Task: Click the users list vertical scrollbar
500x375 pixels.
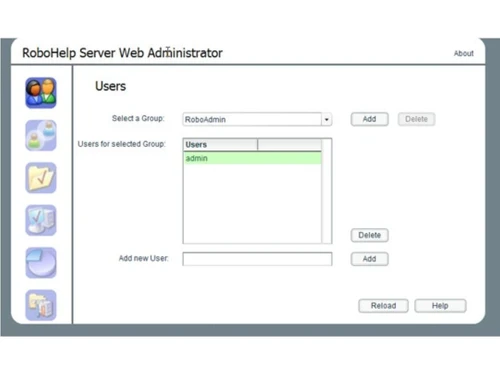Action: (x=327, y=191)
